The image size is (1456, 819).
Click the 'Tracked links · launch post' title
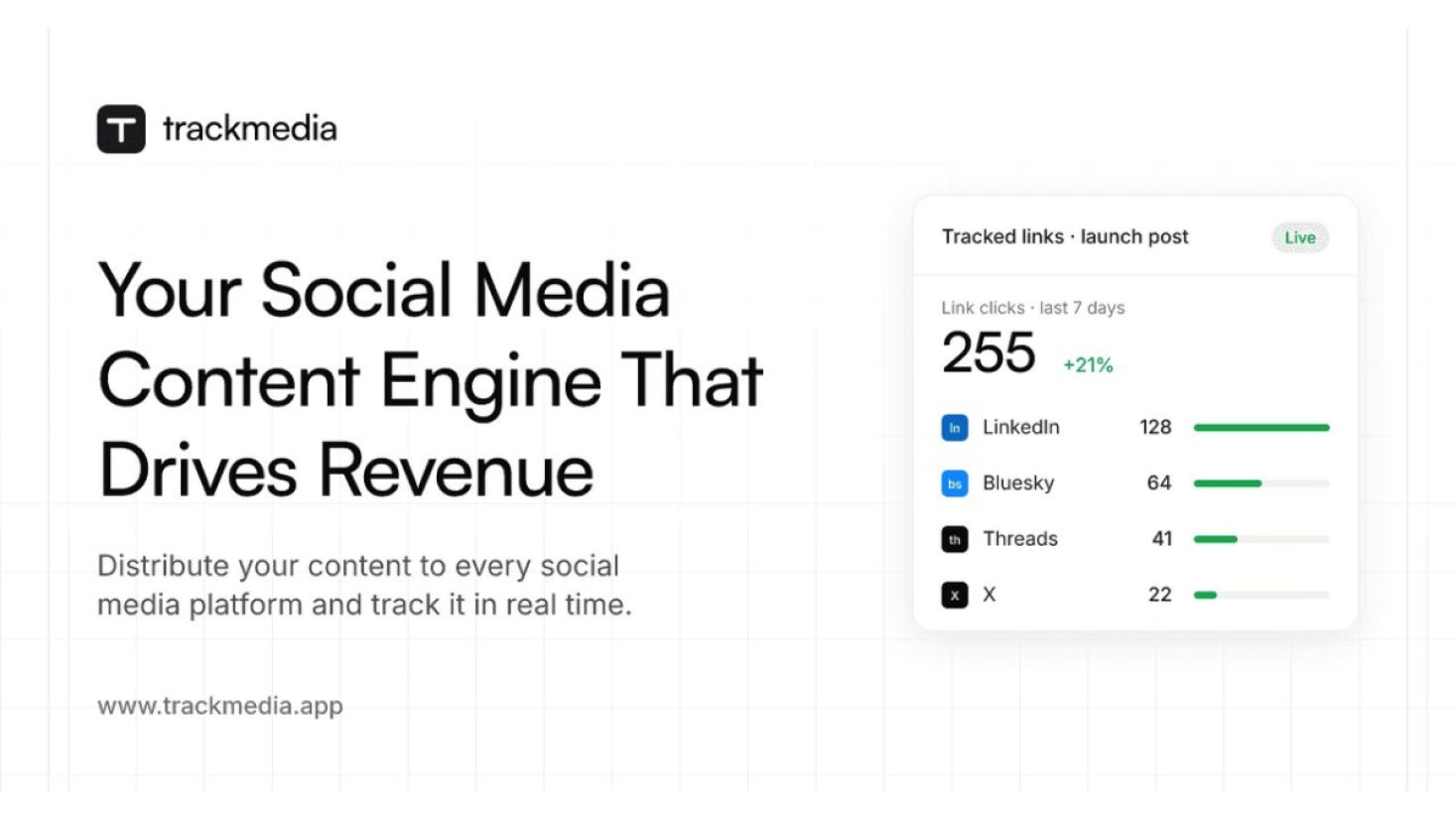1065,236
